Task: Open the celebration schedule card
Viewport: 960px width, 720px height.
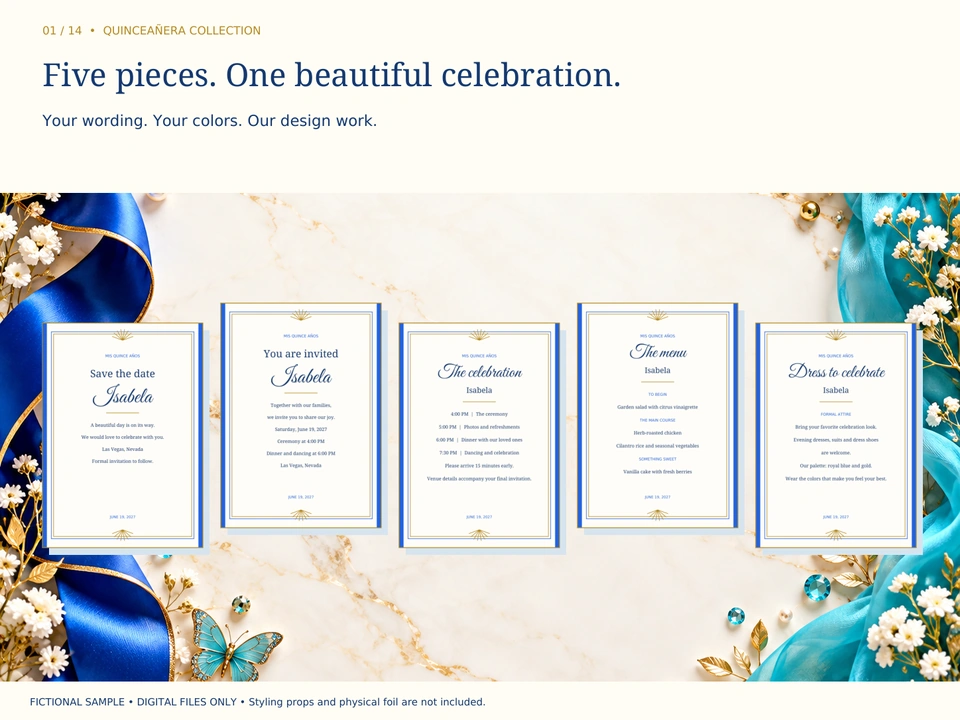Action: tap(479, 435)
